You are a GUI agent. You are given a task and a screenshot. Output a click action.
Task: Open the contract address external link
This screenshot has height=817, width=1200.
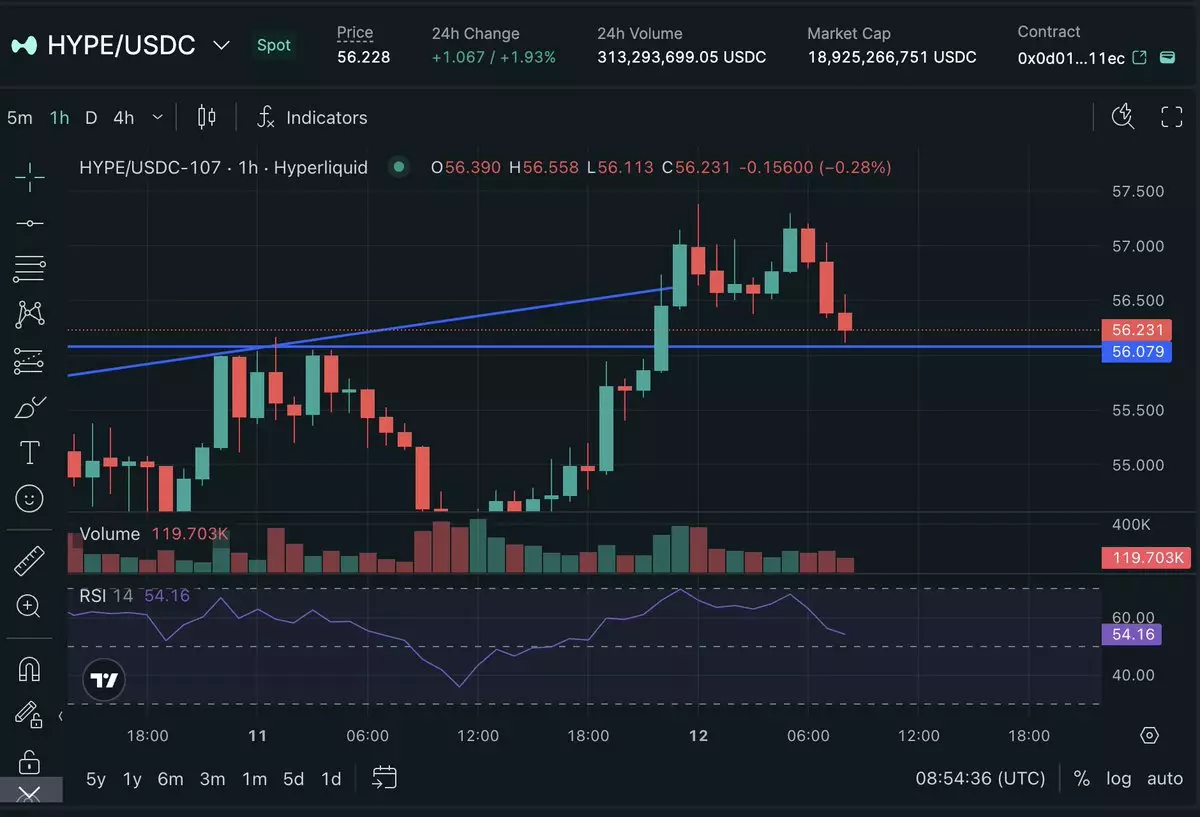(1139, 58)
